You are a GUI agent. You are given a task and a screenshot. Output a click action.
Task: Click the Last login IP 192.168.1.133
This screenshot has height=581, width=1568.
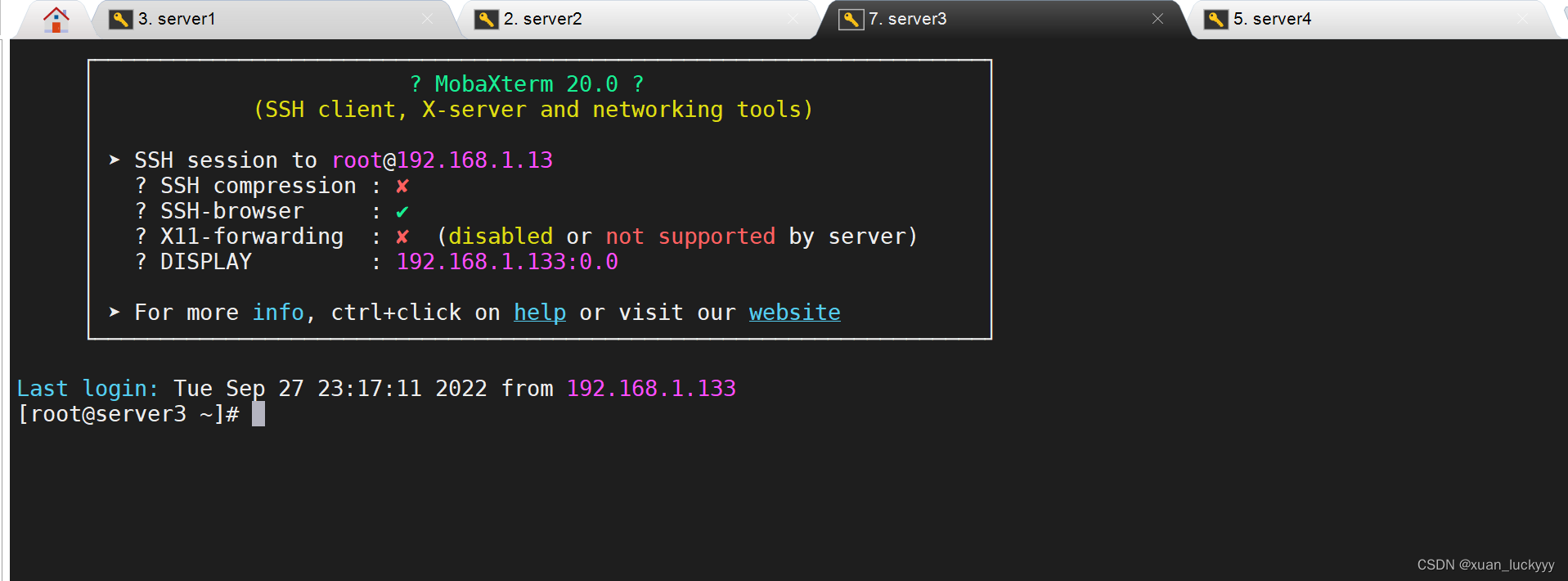click(652, 388)
